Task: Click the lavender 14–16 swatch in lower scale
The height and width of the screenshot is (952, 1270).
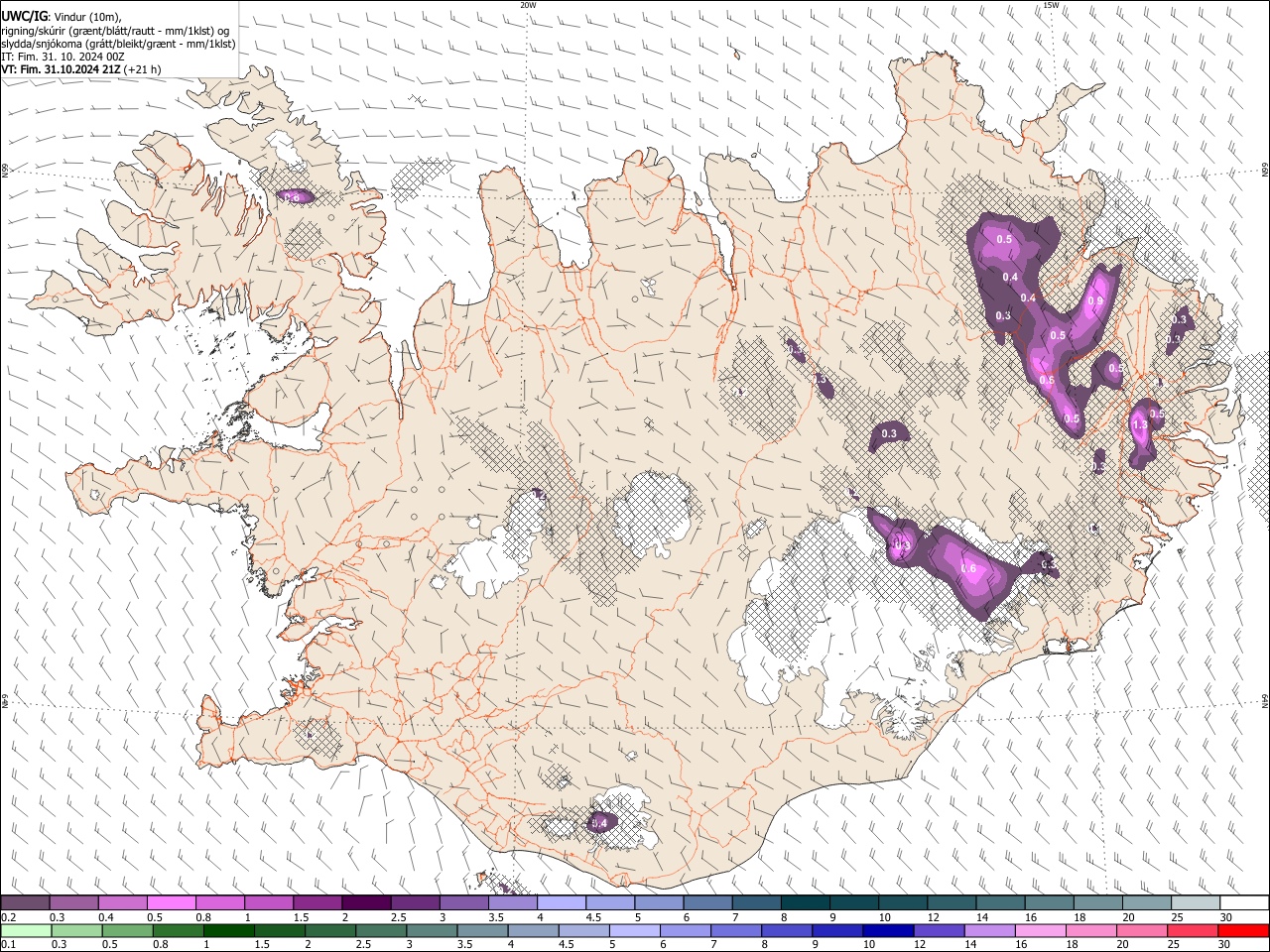Action: (x=990, y=930)
